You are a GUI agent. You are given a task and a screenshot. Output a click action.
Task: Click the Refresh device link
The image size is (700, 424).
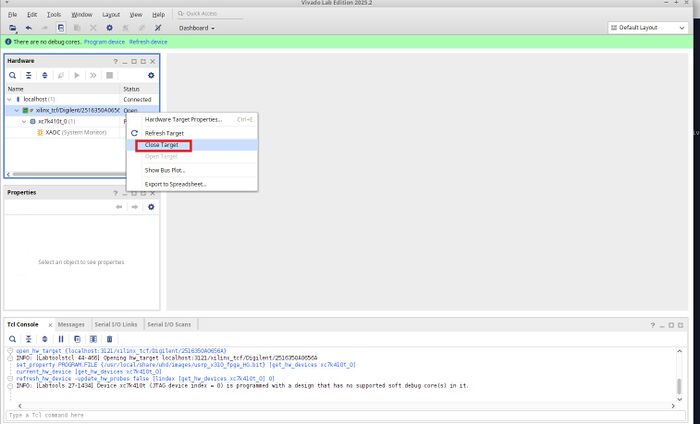pos(148,42)
